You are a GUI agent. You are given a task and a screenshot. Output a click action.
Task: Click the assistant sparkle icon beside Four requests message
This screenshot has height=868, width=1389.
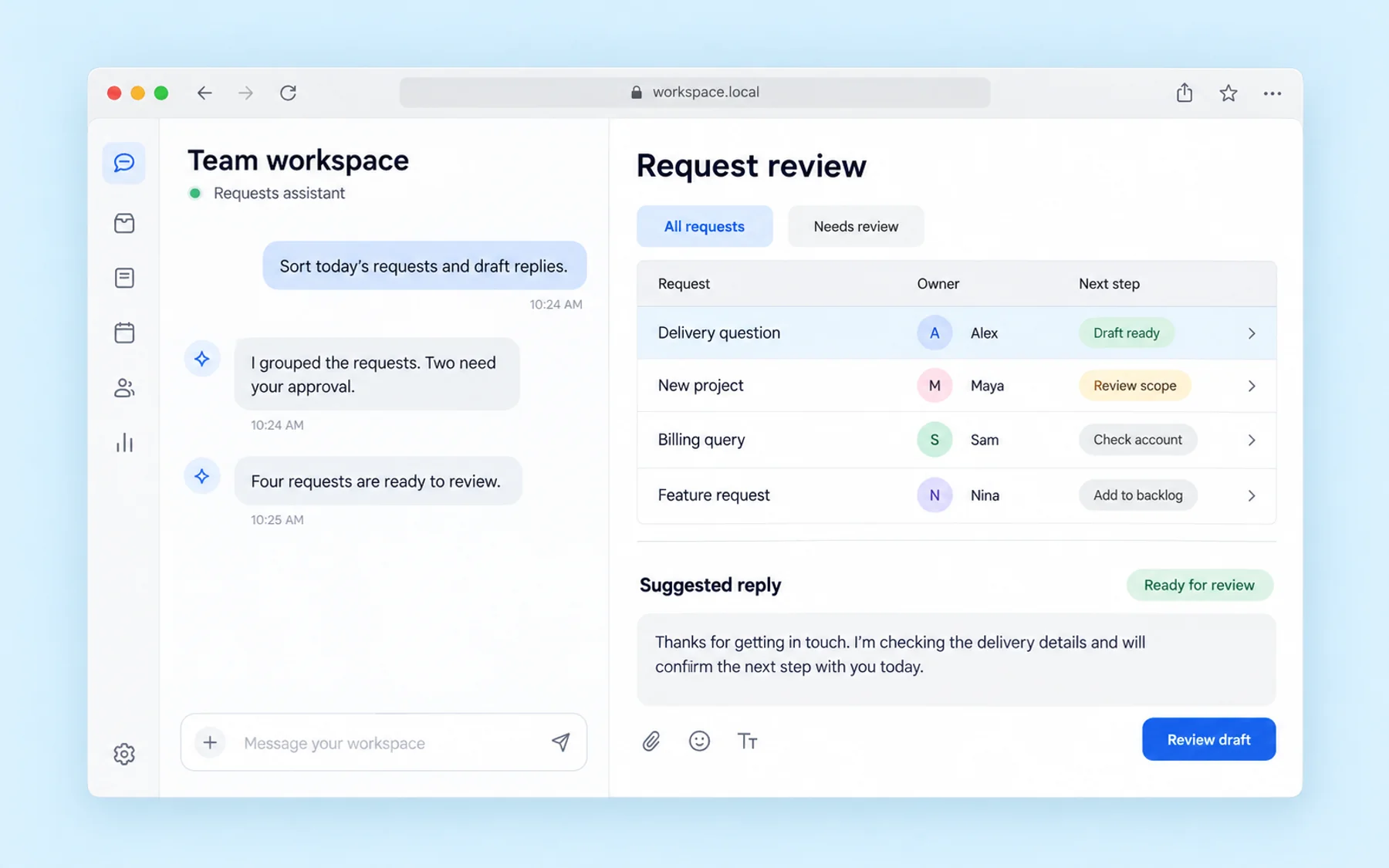coord(202,477)
